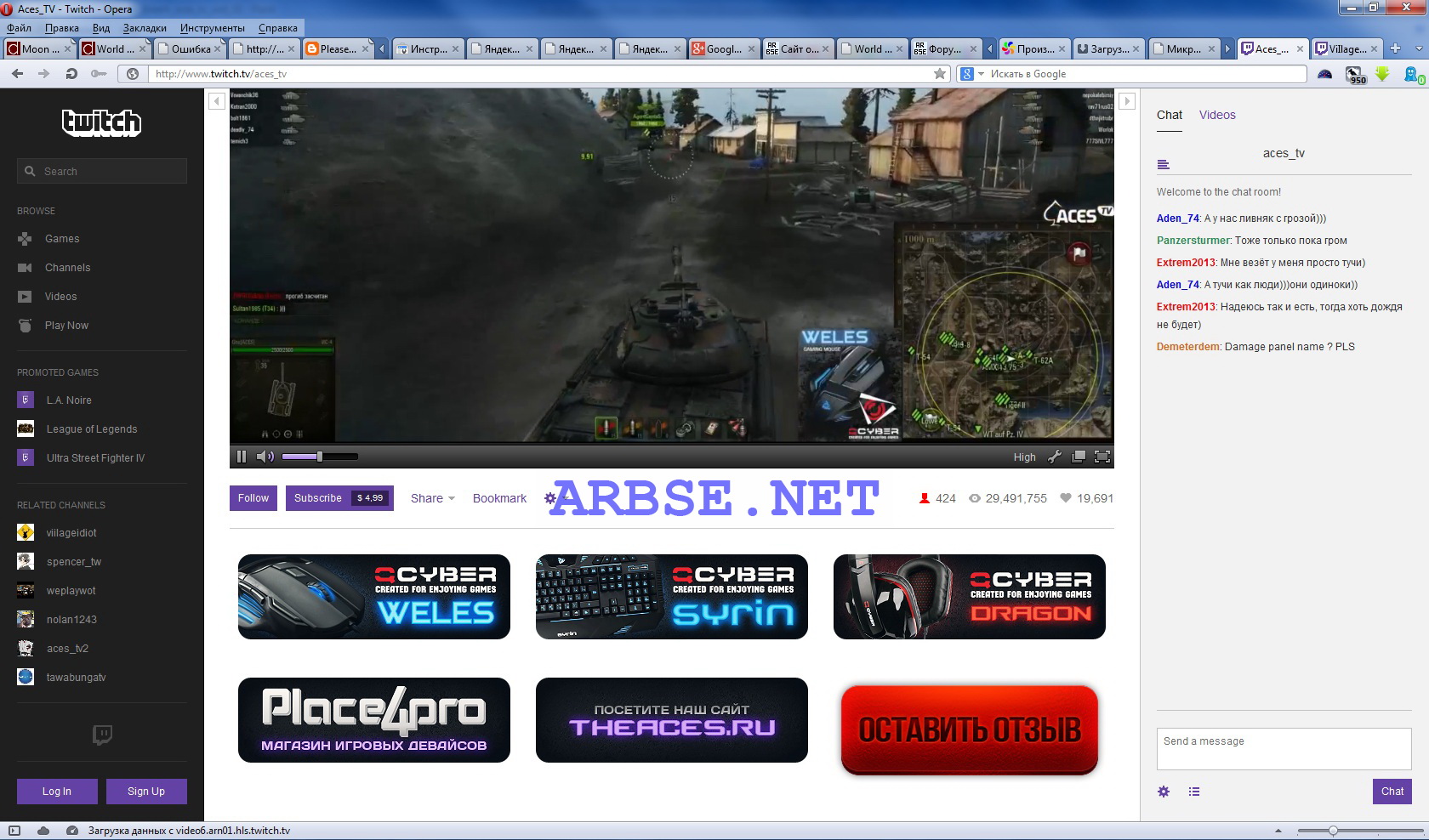Click the address bar URL field
Viewport: 1429px width, 840px height.
click(x=540, y=74)
